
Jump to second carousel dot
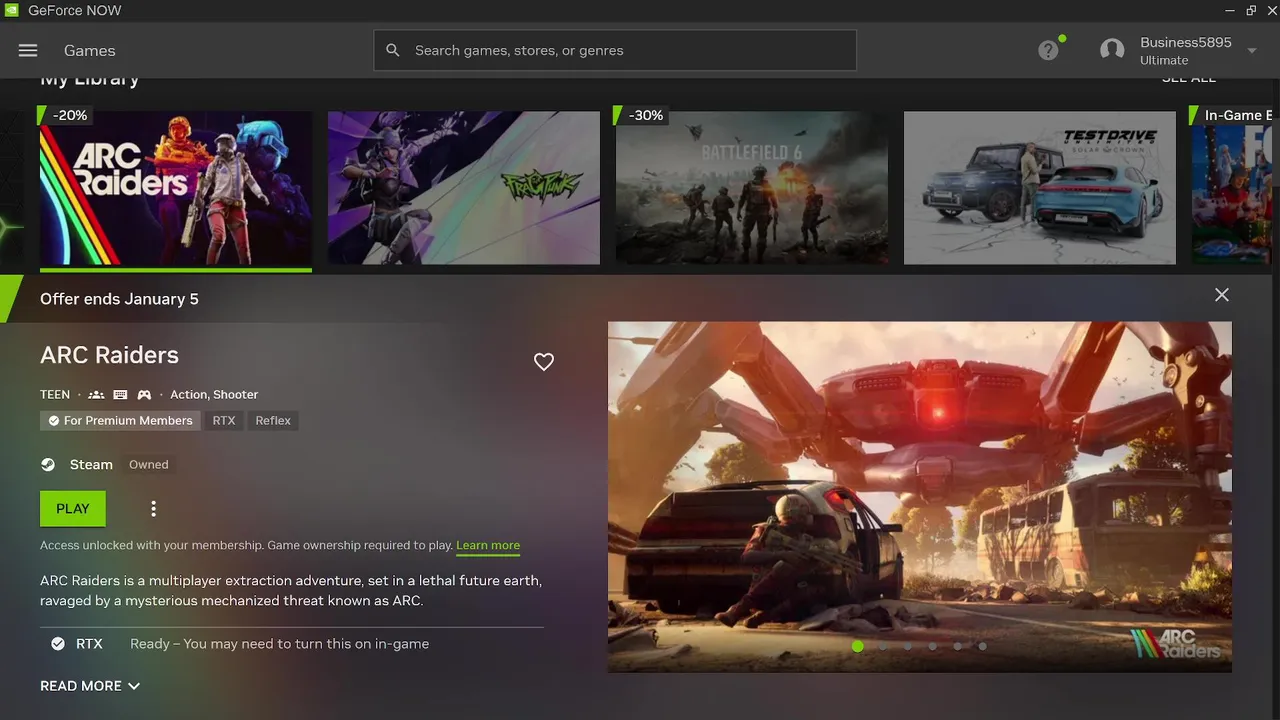point(882,646)
